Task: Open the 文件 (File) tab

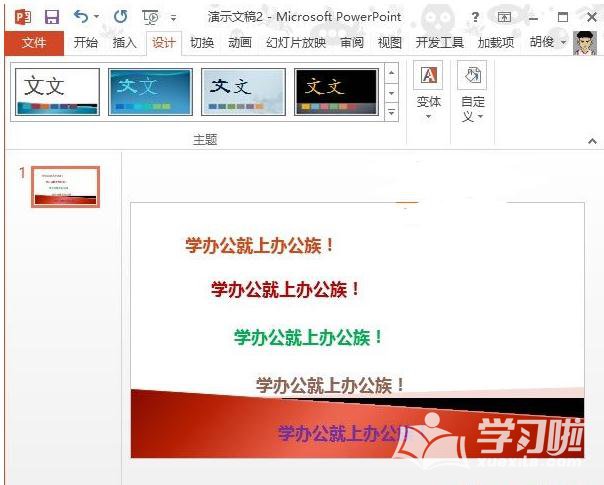Action: (34, 42)
